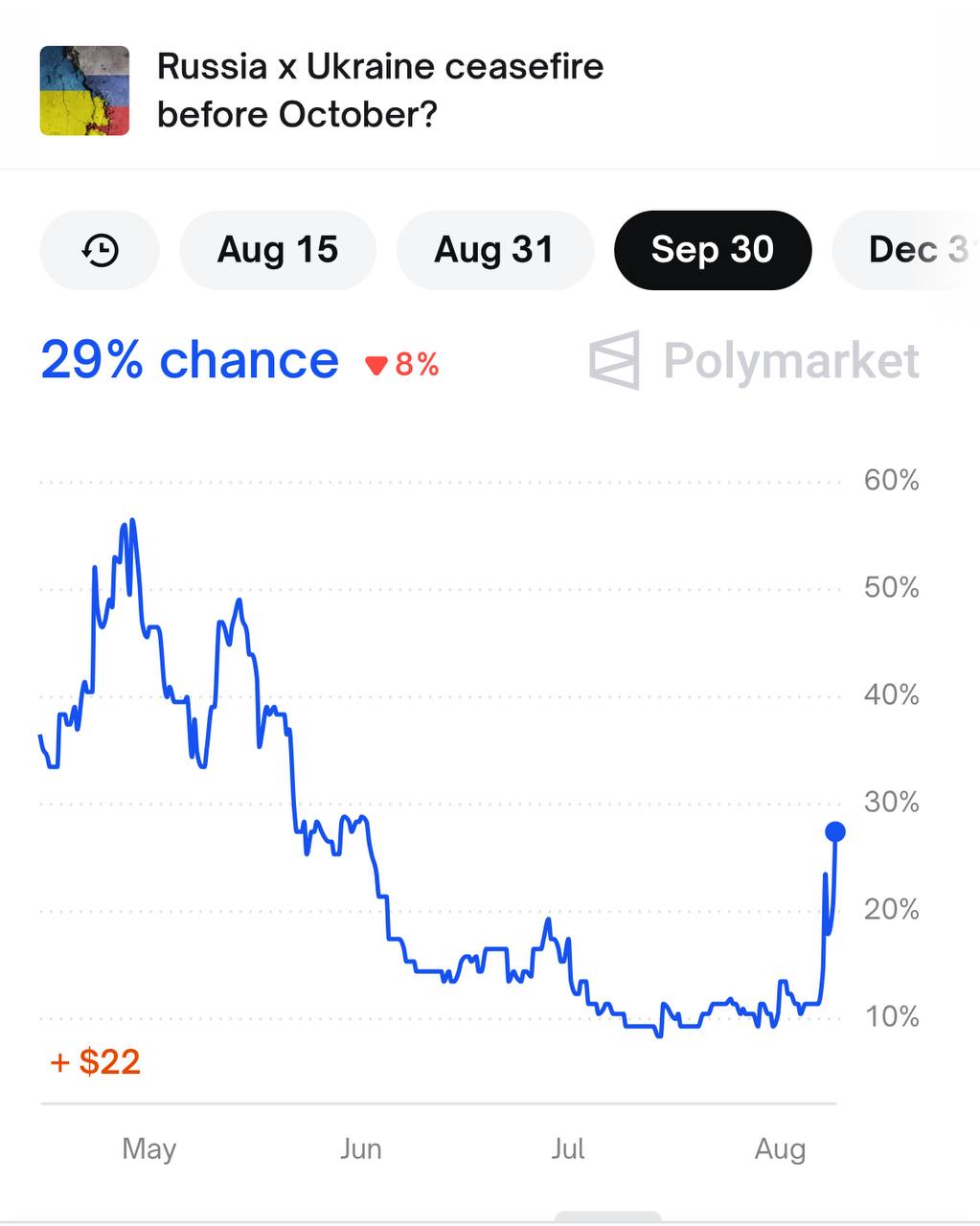
Task: Select the Aug 15 date tab
Action: 278,250
